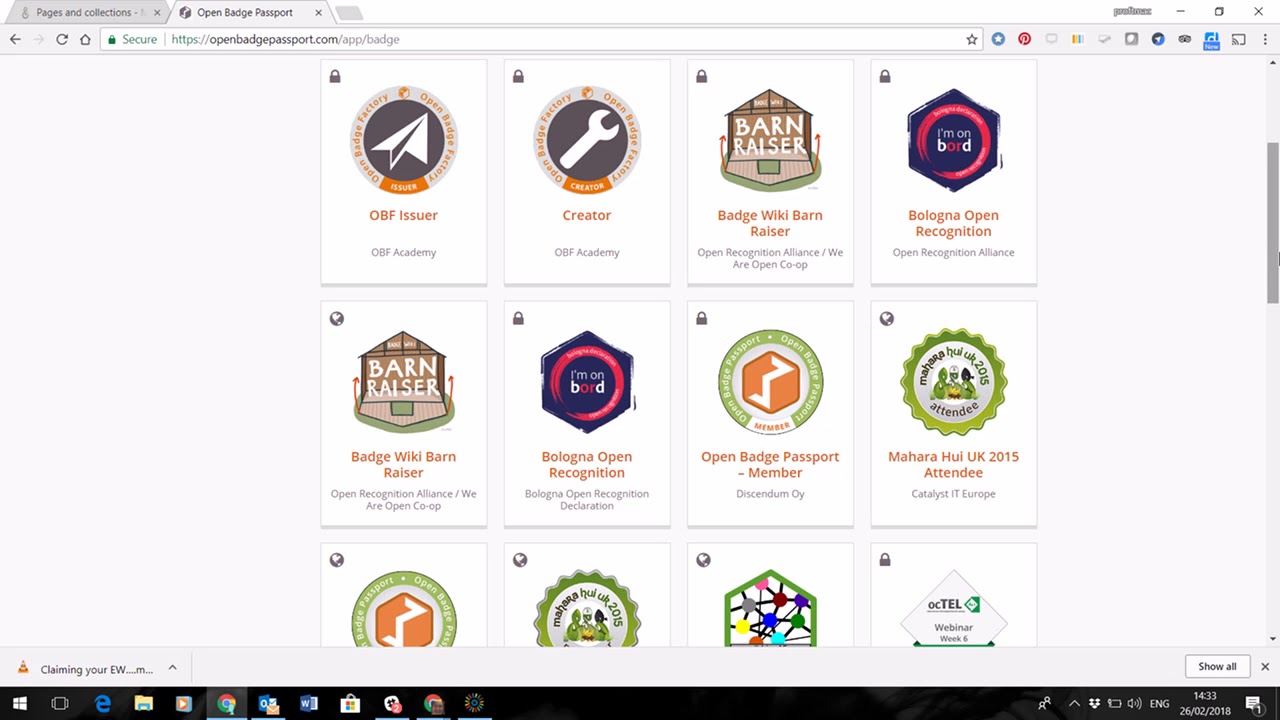Image resolution: width=1280 pixels, height=720 pixels.
Task: Click the blue paper-plane extension icon
Action: click(1158, 39)
